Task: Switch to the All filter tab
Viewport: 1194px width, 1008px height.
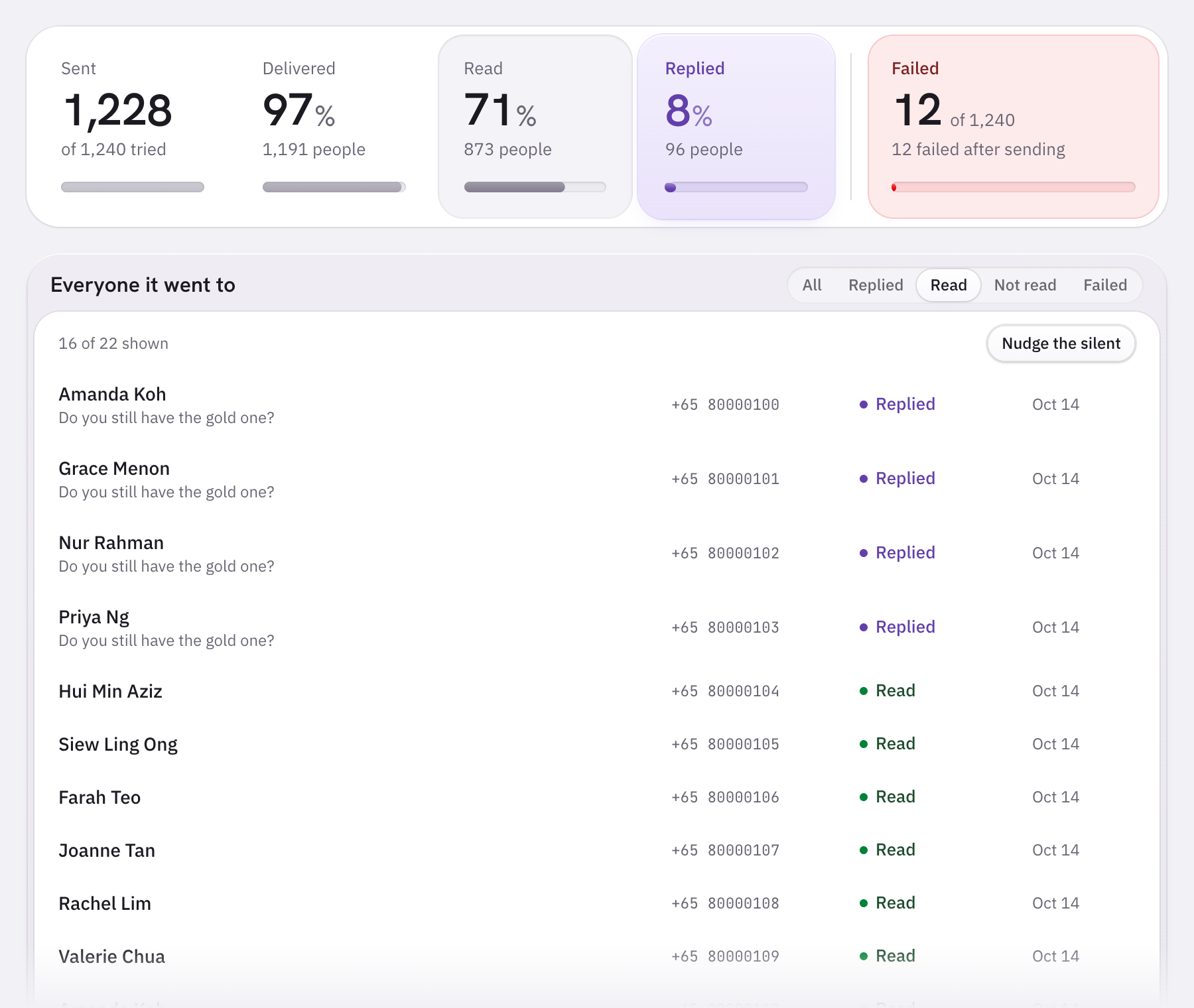Action: [x=811, y=285]
